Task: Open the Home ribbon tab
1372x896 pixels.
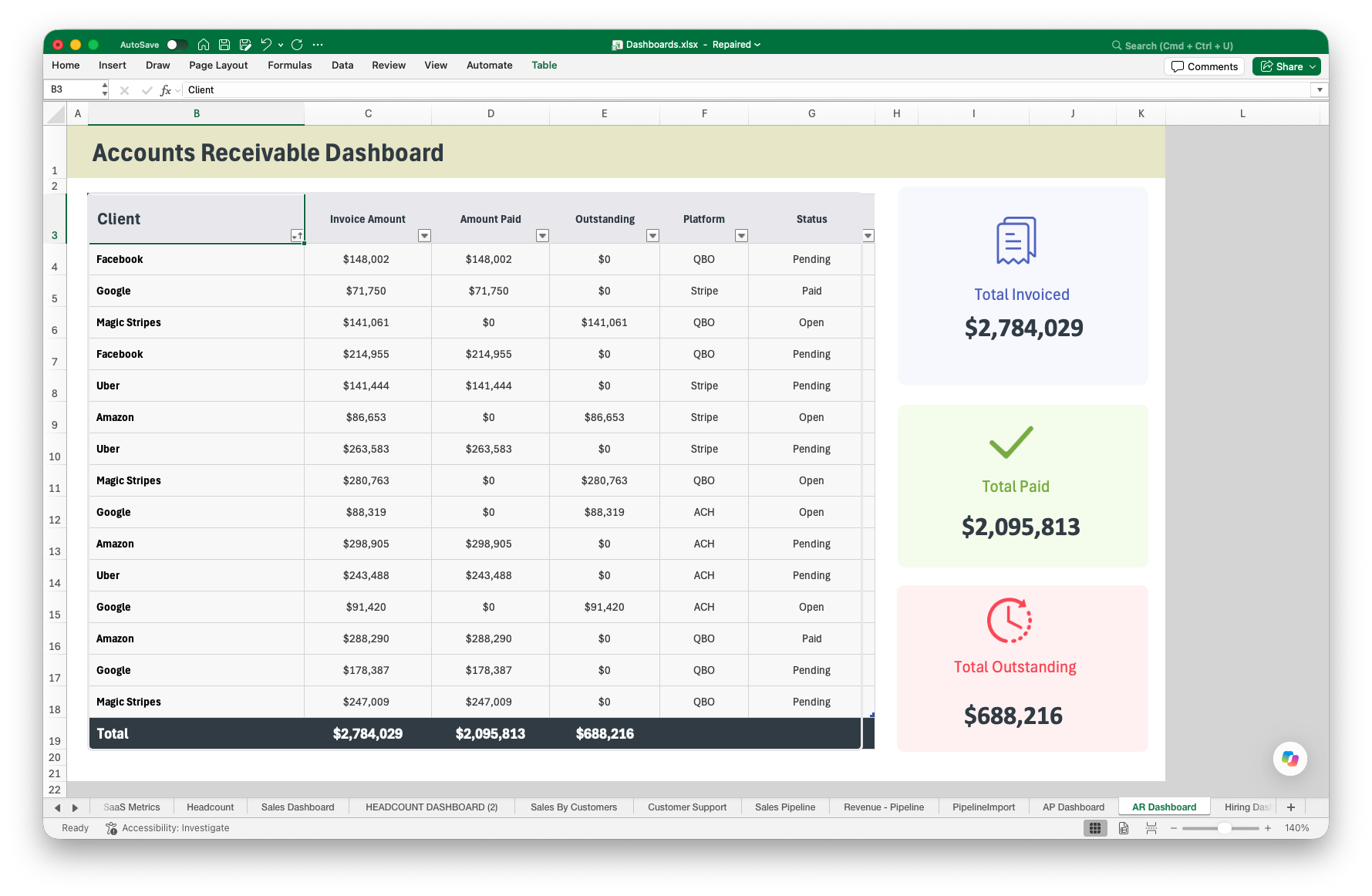Action: (66, 66)
